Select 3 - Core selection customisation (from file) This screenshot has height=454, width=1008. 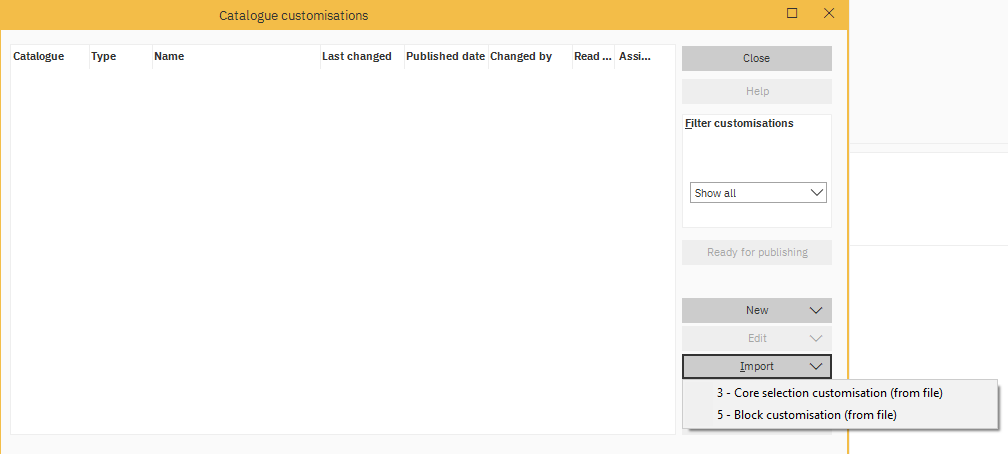[x=829, y=393]
